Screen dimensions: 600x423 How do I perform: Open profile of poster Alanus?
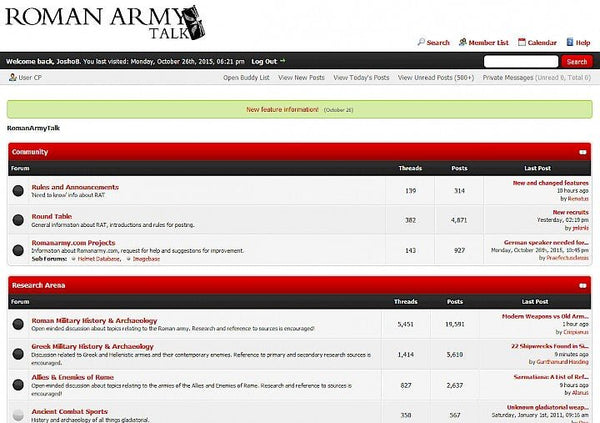tap(580, 393)
